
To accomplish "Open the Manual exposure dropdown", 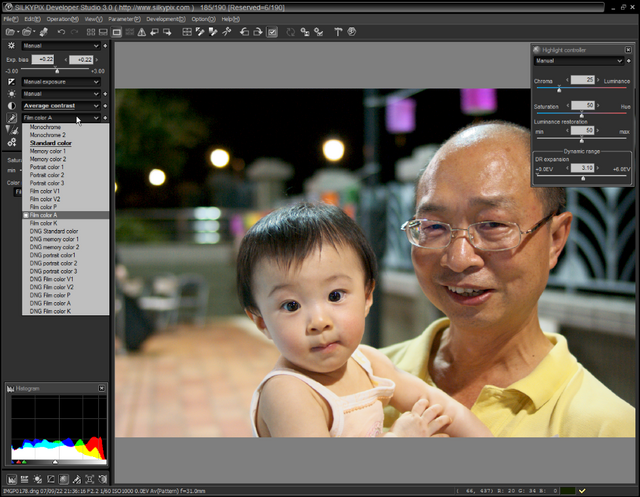I will 61,82.
